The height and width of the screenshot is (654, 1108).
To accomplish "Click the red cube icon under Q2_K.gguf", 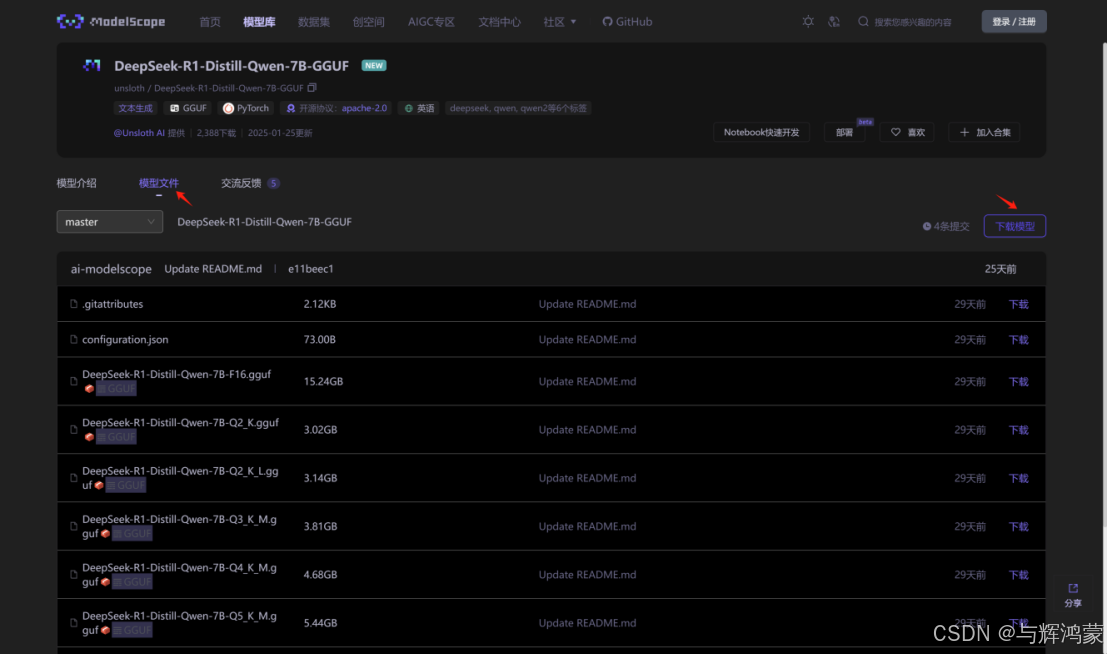I will 89,437.
